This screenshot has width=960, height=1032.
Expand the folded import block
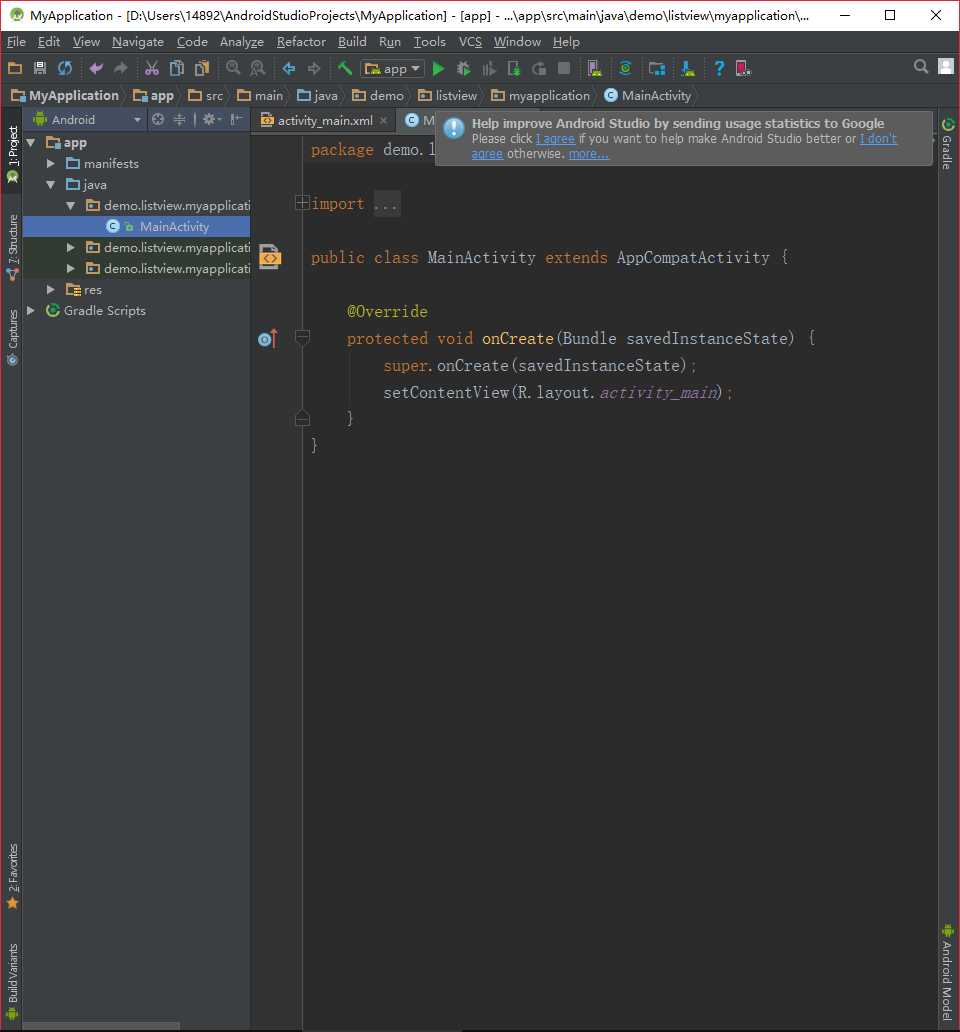pyautogui.click(x=302, y=203)
